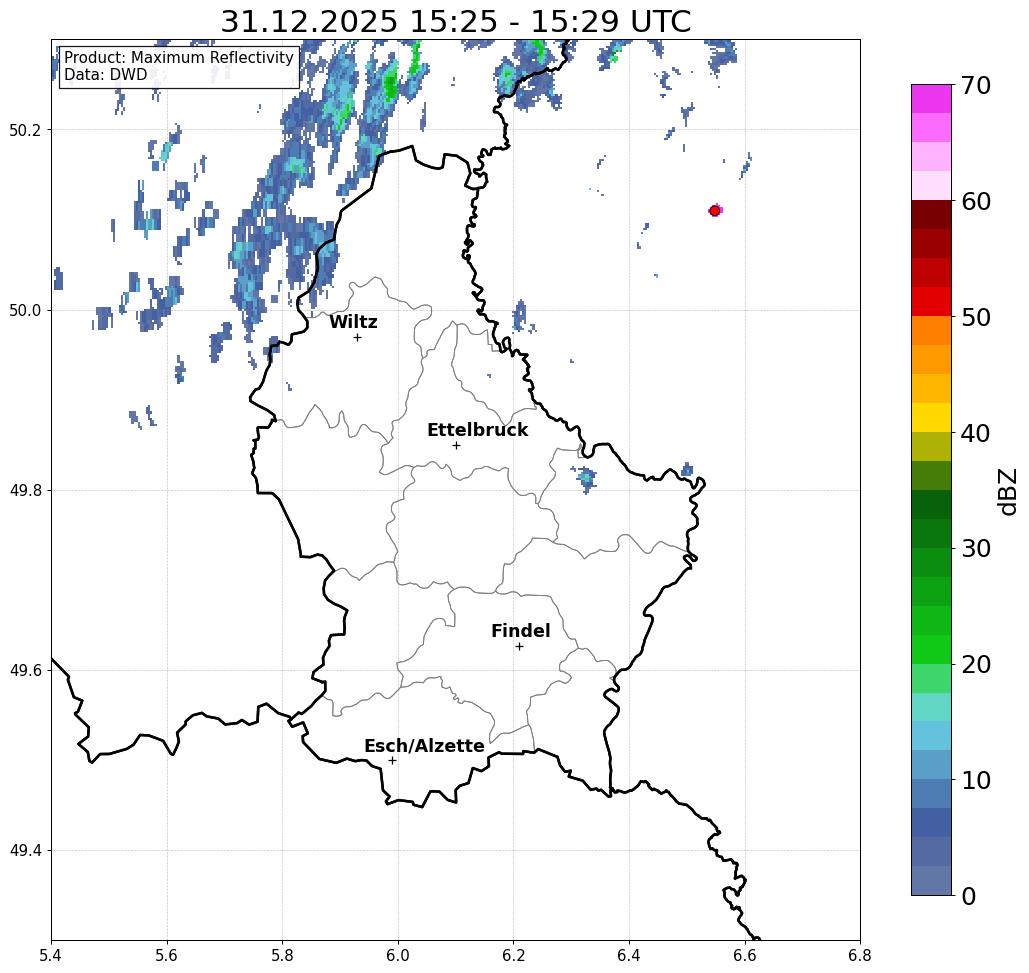Click the latitude label 49.4
Viewport: 1029px width, 973px height.
click(25, 851)
